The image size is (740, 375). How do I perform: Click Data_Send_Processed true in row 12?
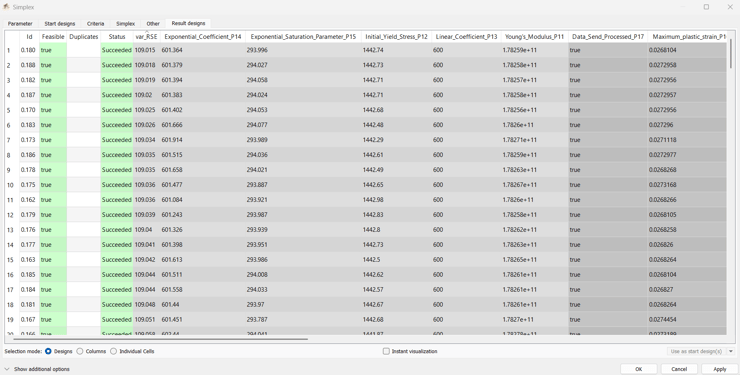click(608, 215)
